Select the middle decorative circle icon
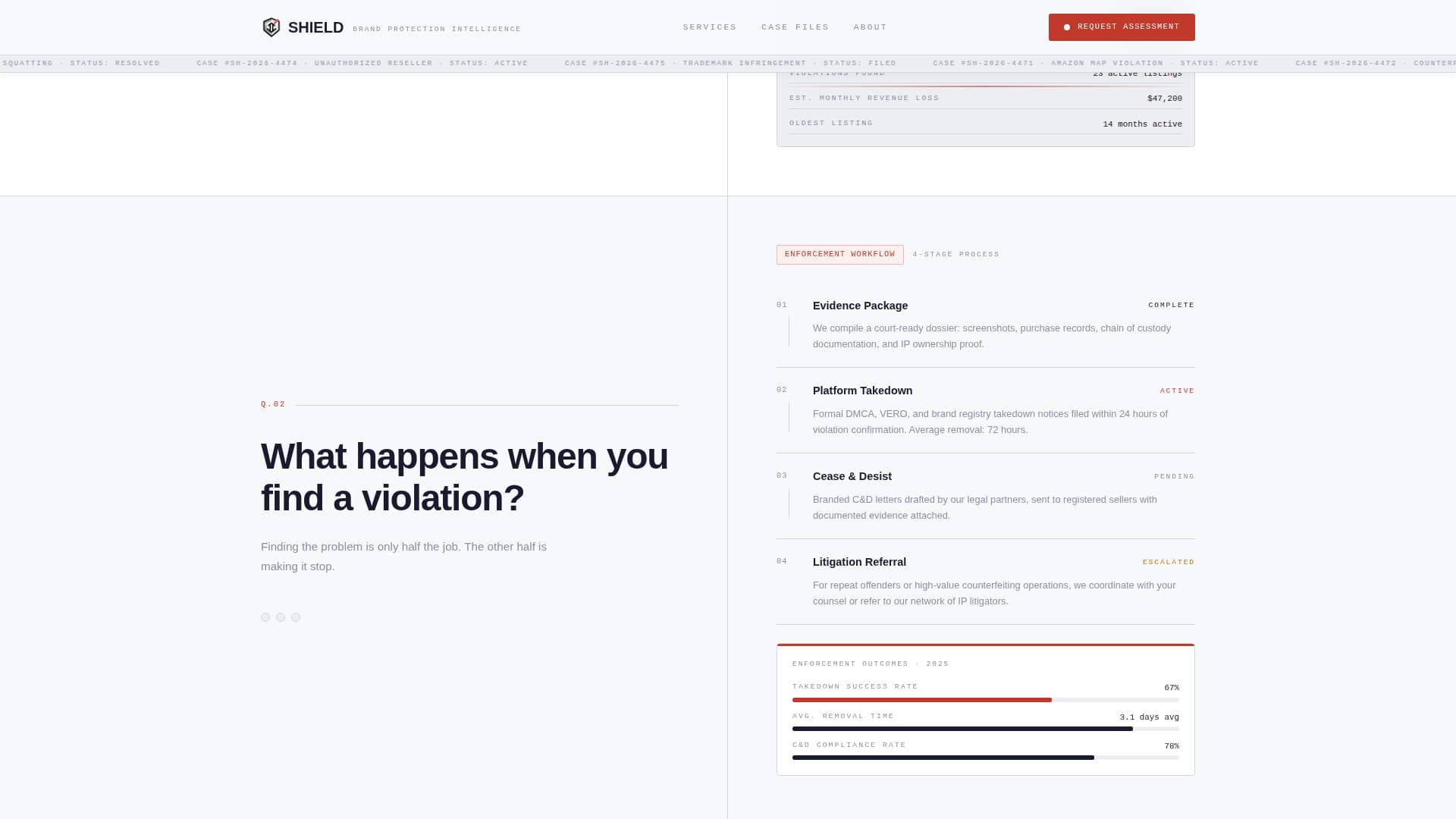This screenshot has width=1456, height=819. tap(281, 617)
